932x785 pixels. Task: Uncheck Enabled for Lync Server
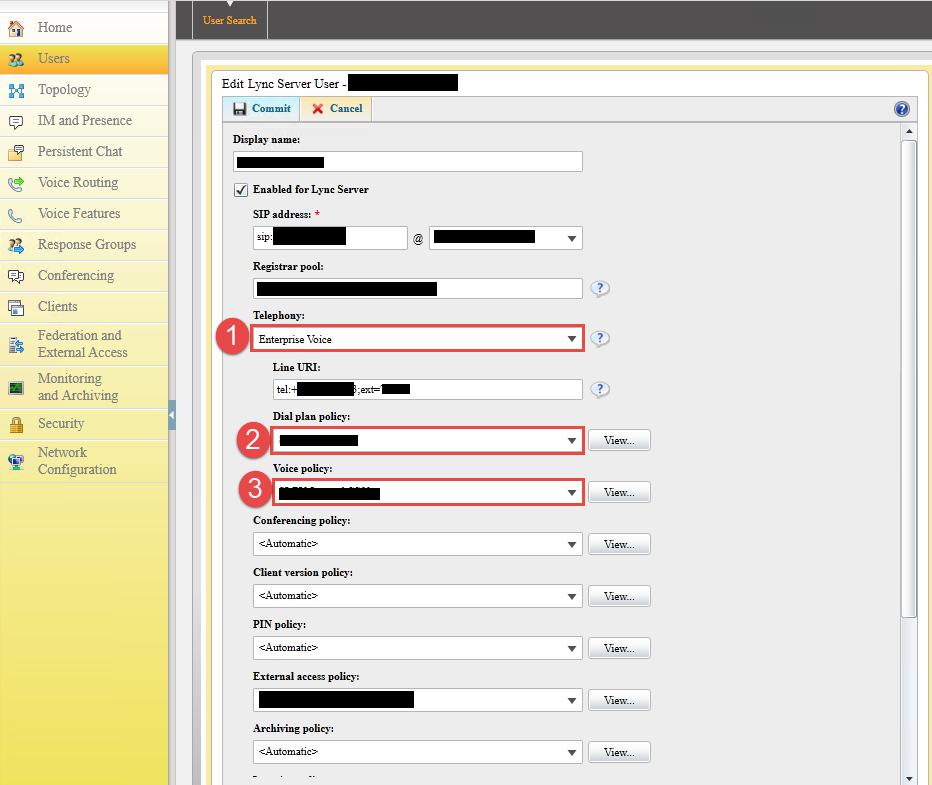click(x=241, y=190)
